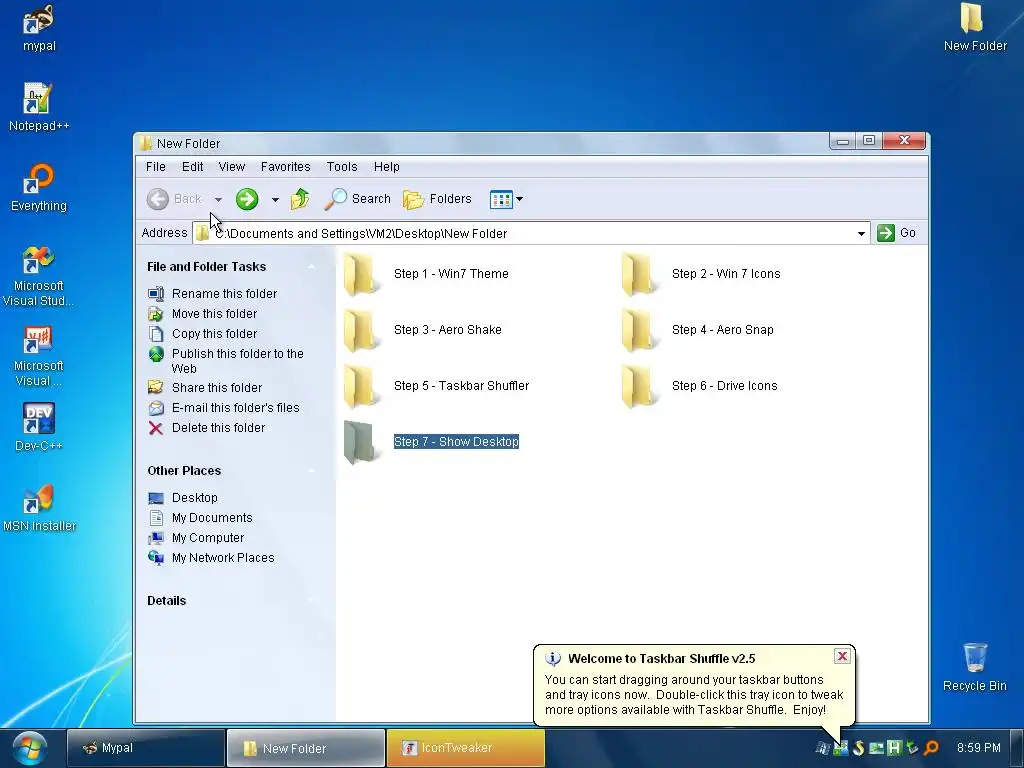Select the New Folder desktop icon
The width and height of the screenshot is (1024, 768).
pos(975,27)
